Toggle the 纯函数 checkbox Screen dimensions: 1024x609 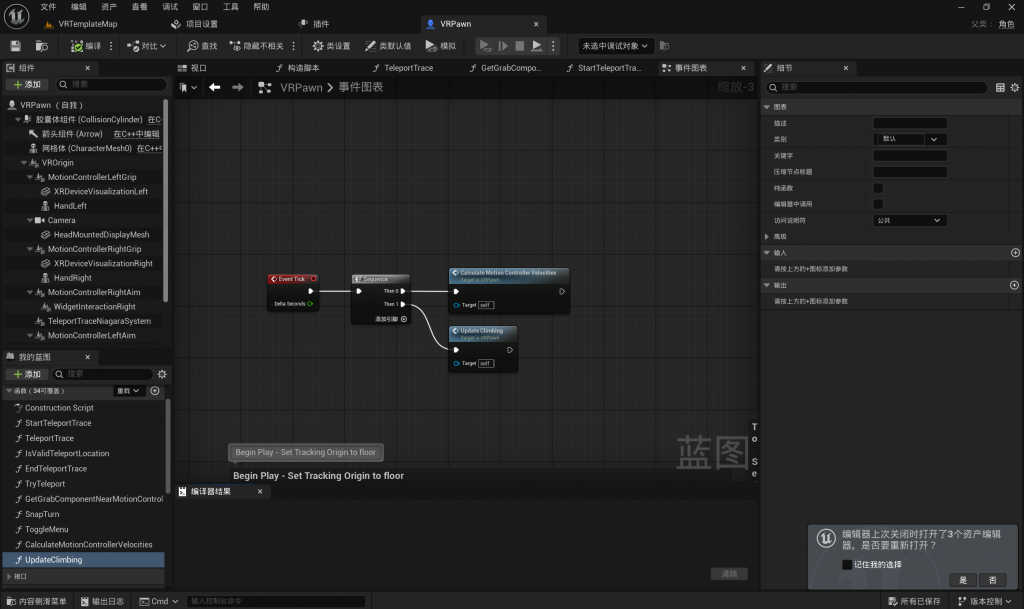(x=878, y=188)
